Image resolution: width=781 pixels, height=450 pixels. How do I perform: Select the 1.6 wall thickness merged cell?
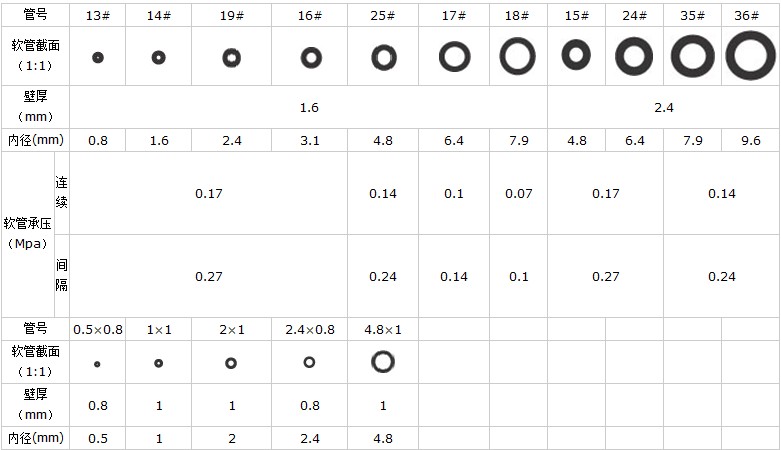coord(309,107)
